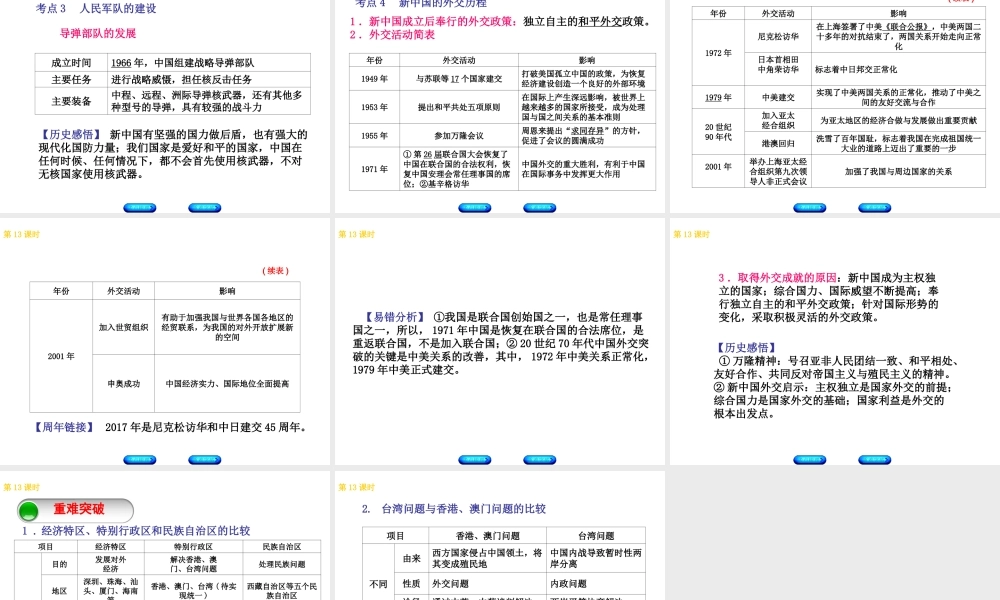Select the 提出和平共处五项原则 cell
The height and width of the screenshot is (600, 1000).
click(459, 107)
